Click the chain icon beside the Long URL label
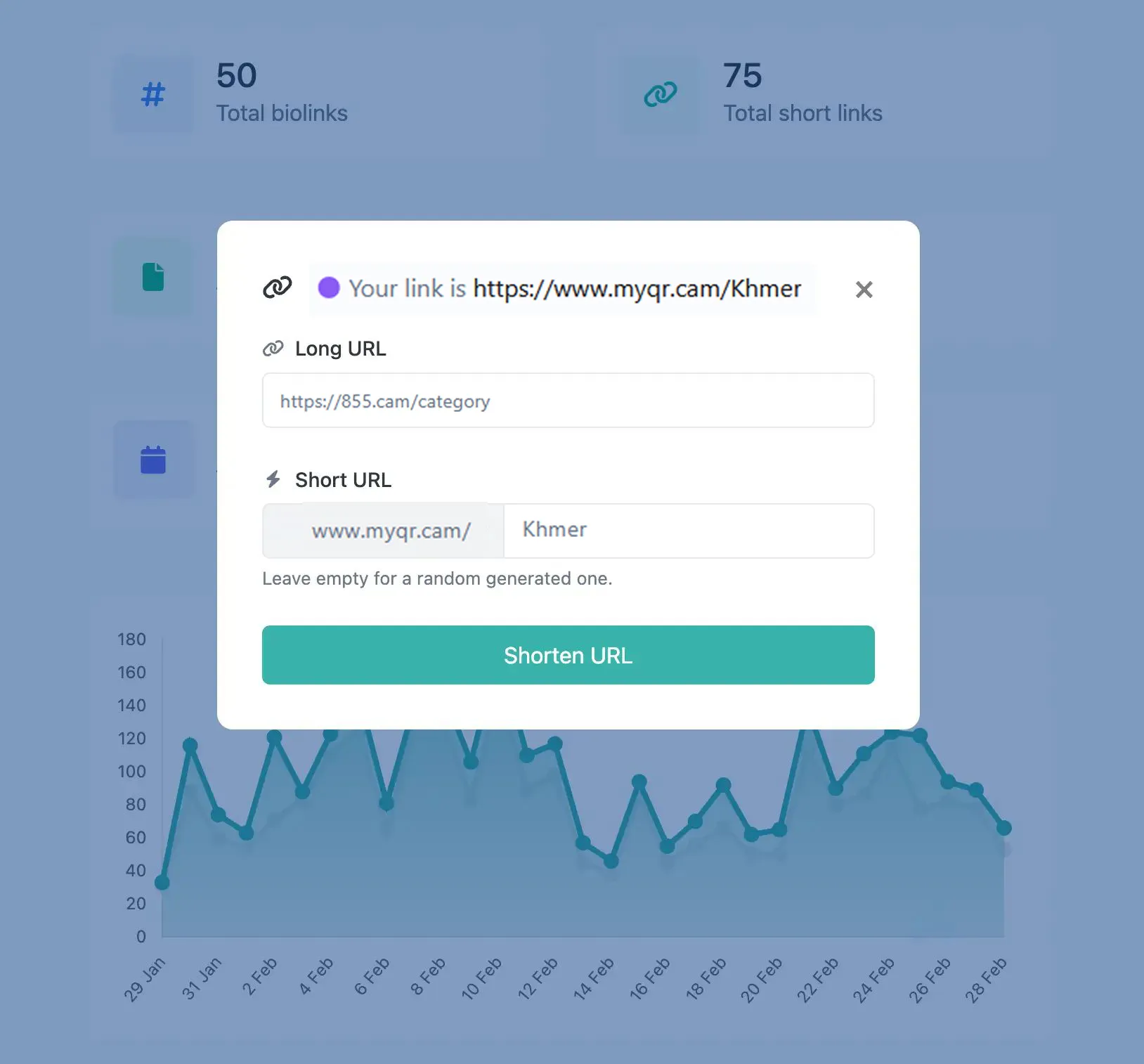 273,347
